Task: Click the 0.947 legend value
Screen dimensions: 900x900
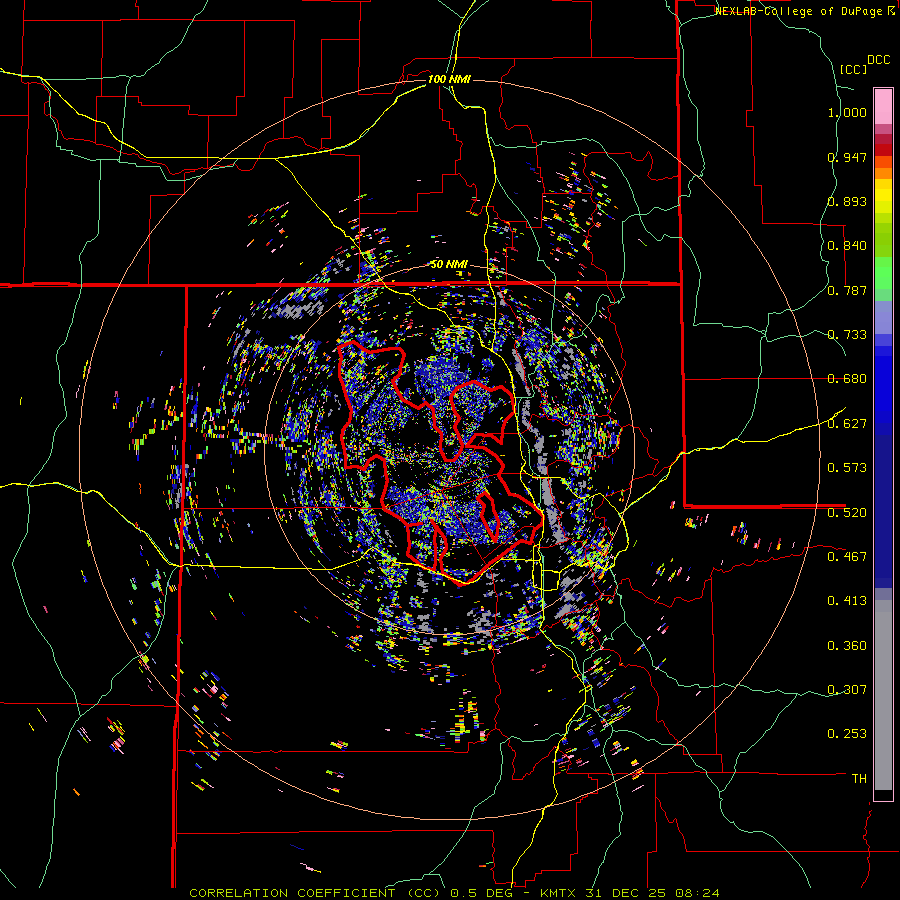Action: pos(847,157)
